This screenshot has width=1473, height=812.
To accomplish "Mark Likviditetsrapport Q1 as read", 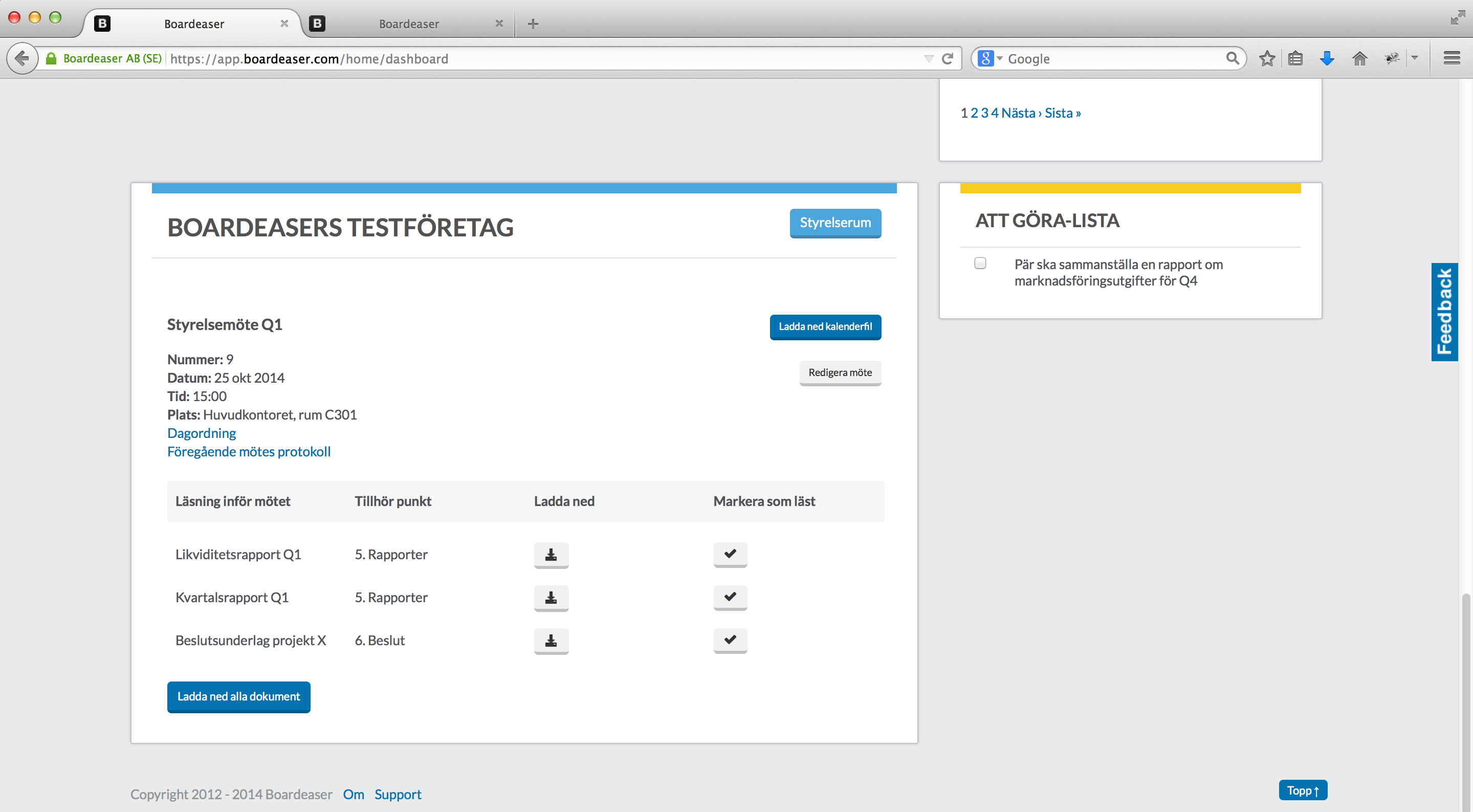I will coord(730,554).
